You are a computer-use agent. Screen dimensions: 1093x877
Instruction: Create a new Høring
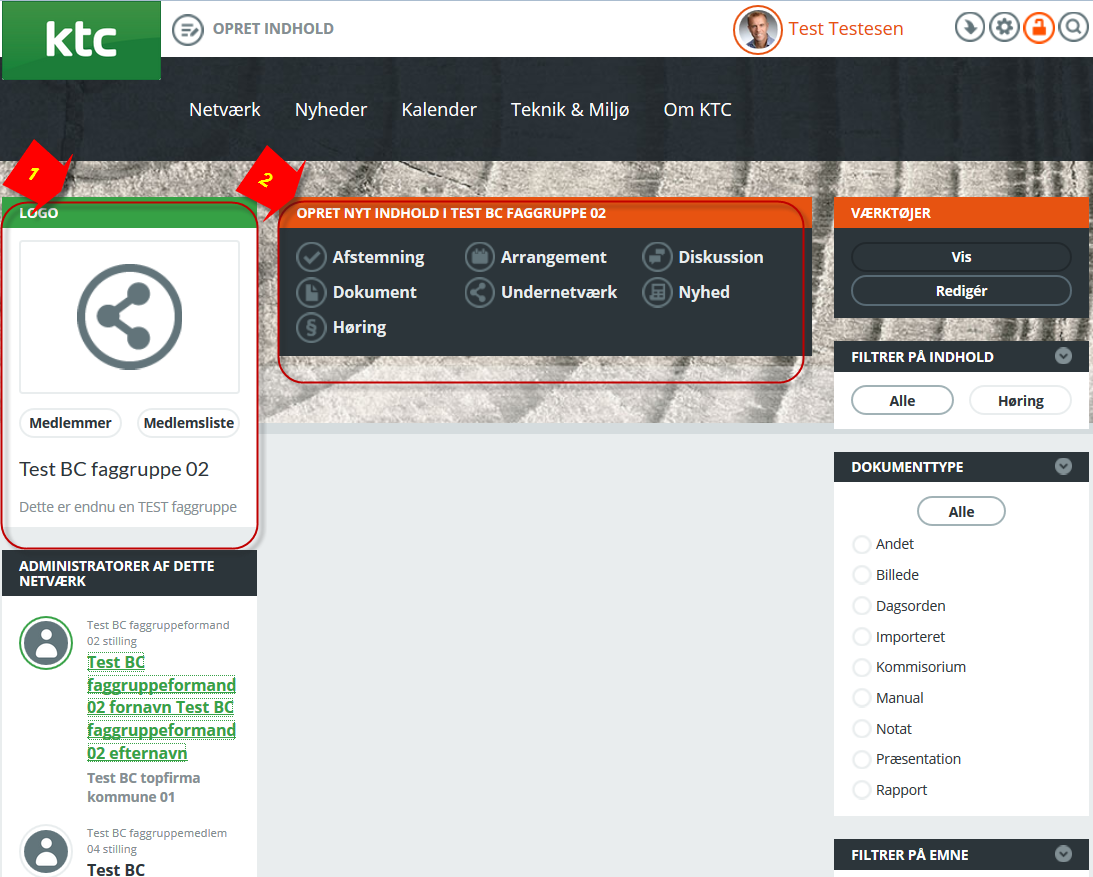pyautogui.click(x=359, y=327)
